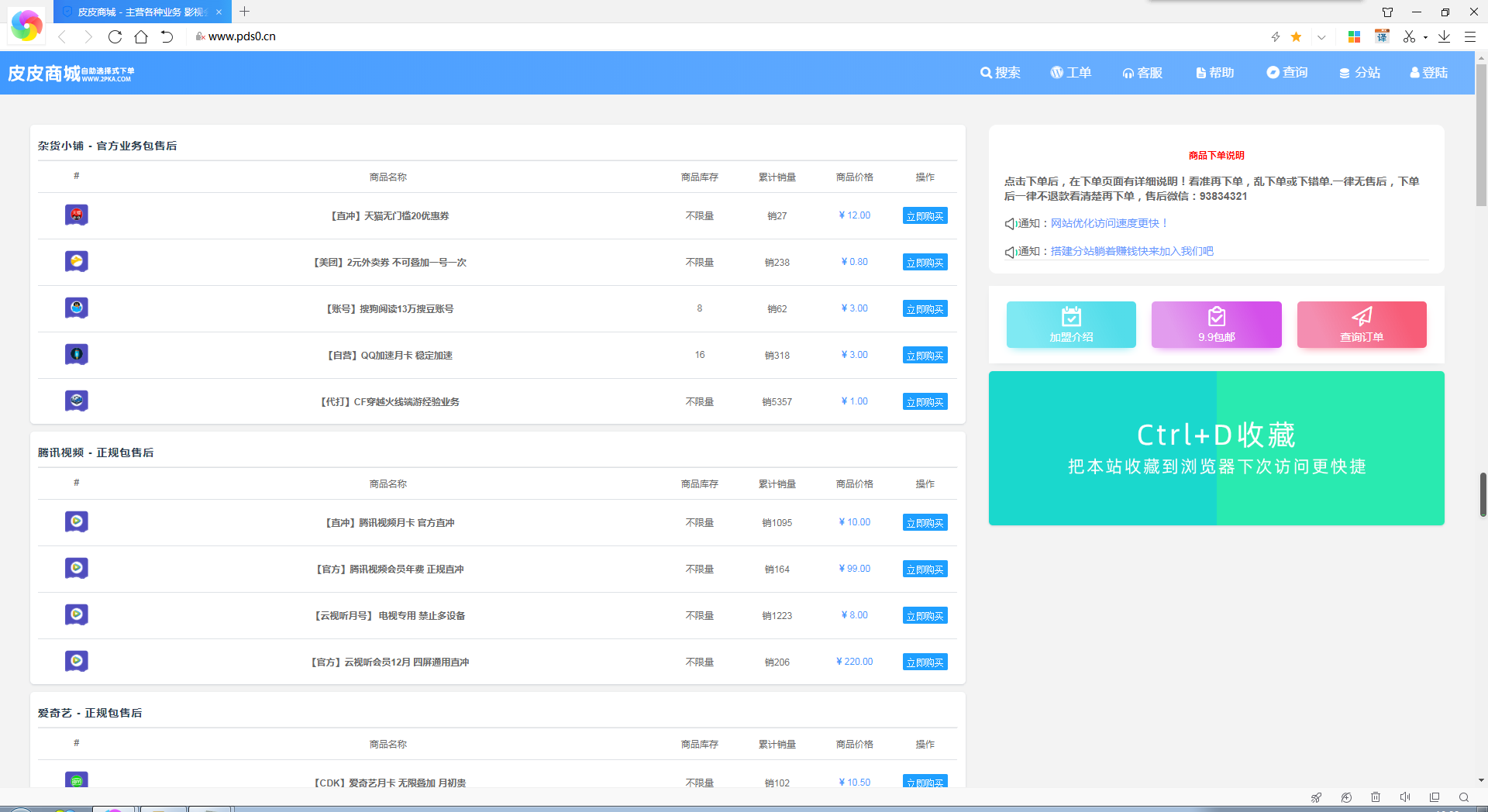The width and height of the screenshot is (1488, 812).
Task: Reload the page with refresh icon
Action: [115, 36]
